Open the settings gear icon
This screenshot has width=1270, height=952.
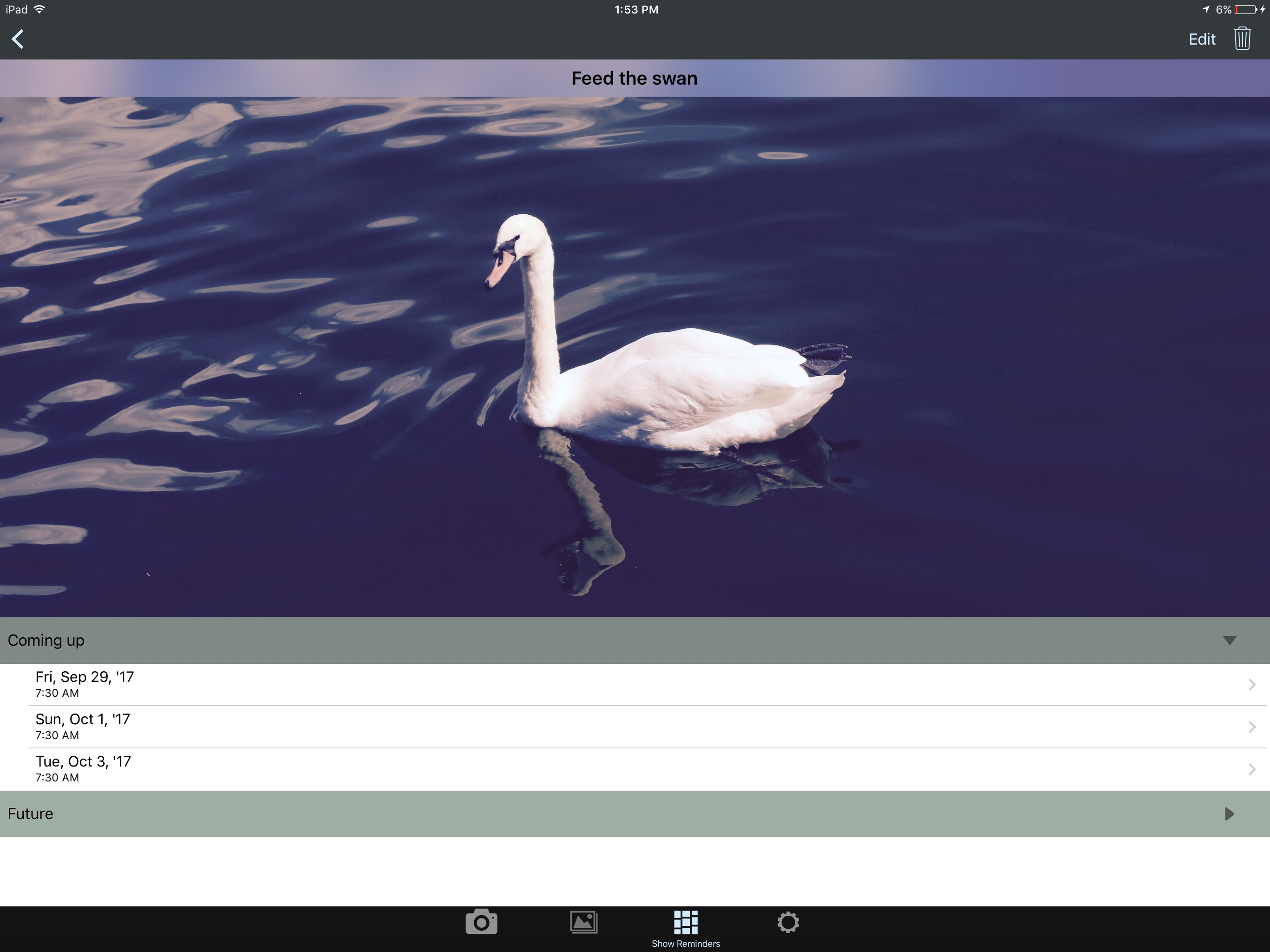(788, 922)
